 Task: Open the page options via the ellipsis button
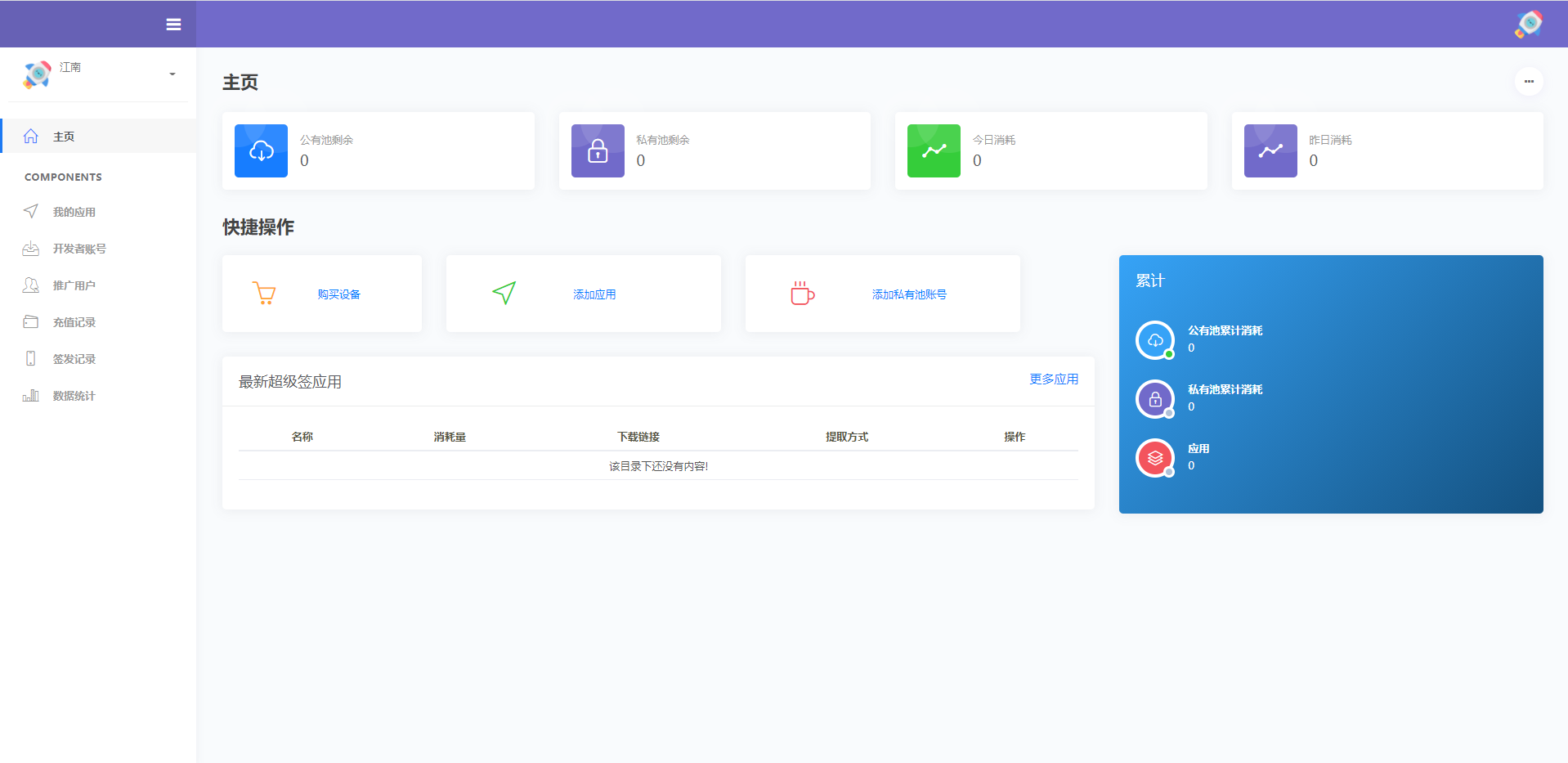coord(1530,82)
